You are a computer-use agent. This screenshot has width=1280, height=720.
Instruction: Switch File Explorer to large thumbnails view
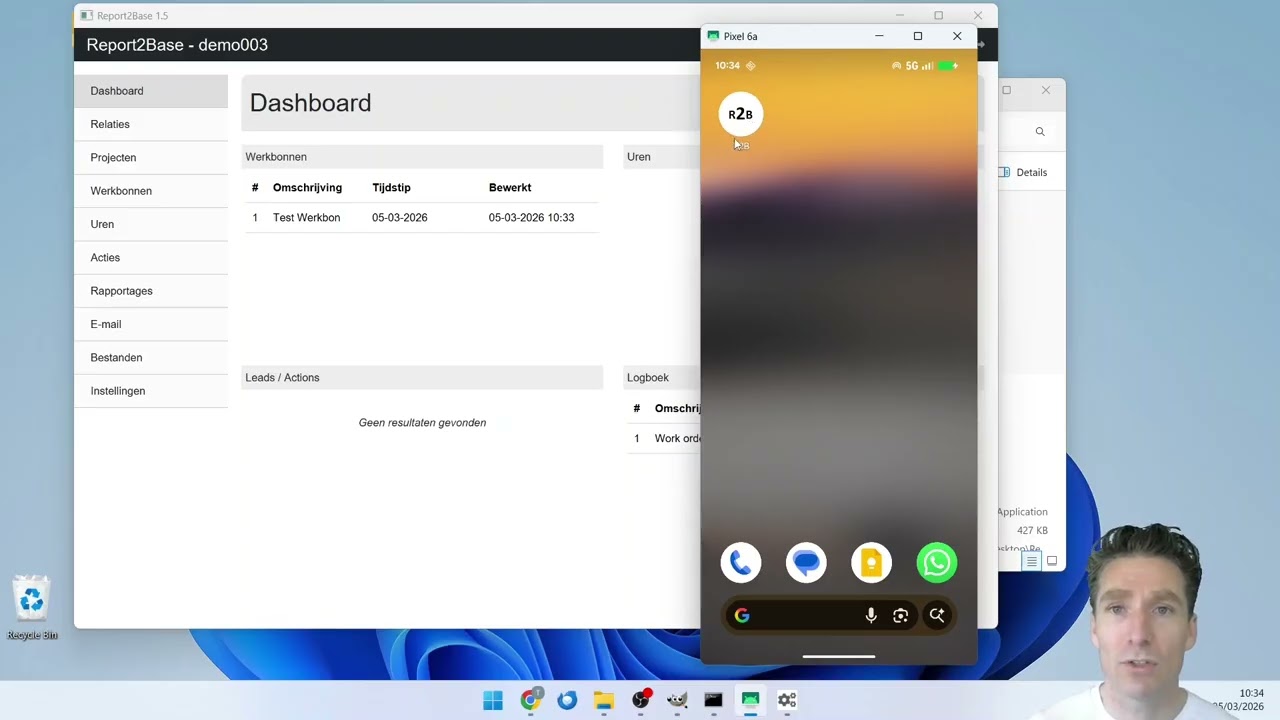[1051, 561]
